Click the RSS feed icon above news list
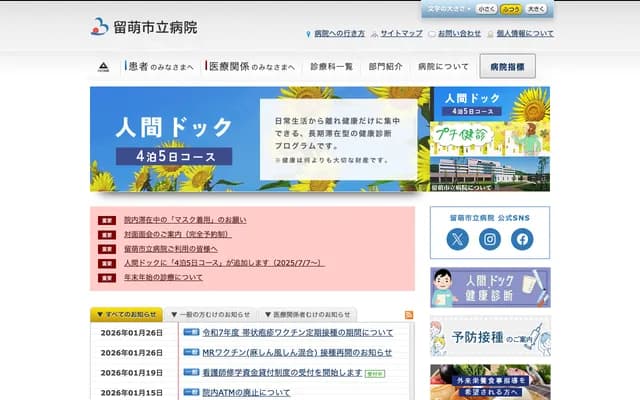The image size is (640, 400). click(409, 314)
